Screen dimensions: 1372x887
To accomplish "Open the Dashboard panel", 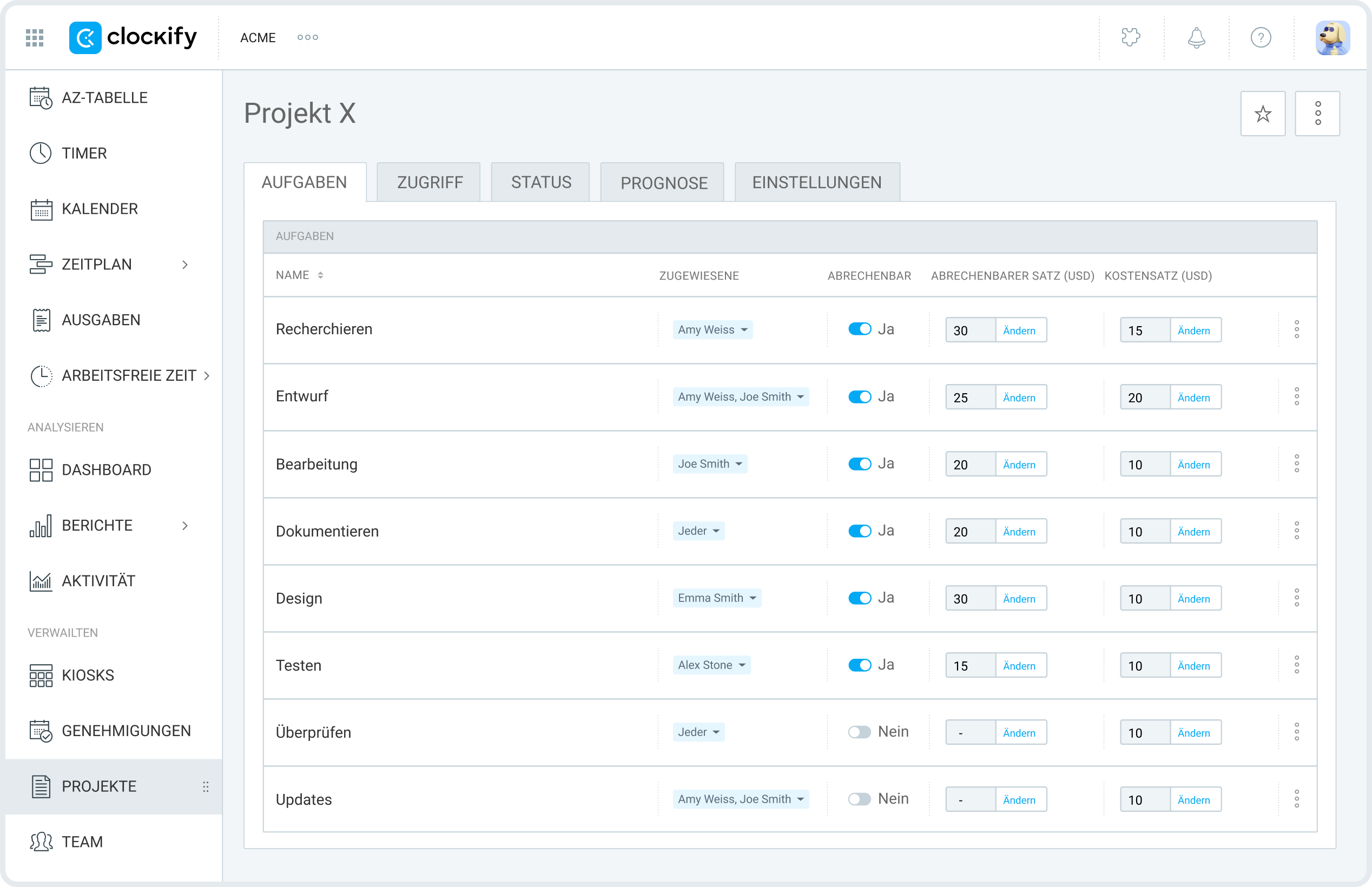I will pyautogui.click(x=107, y=469).
